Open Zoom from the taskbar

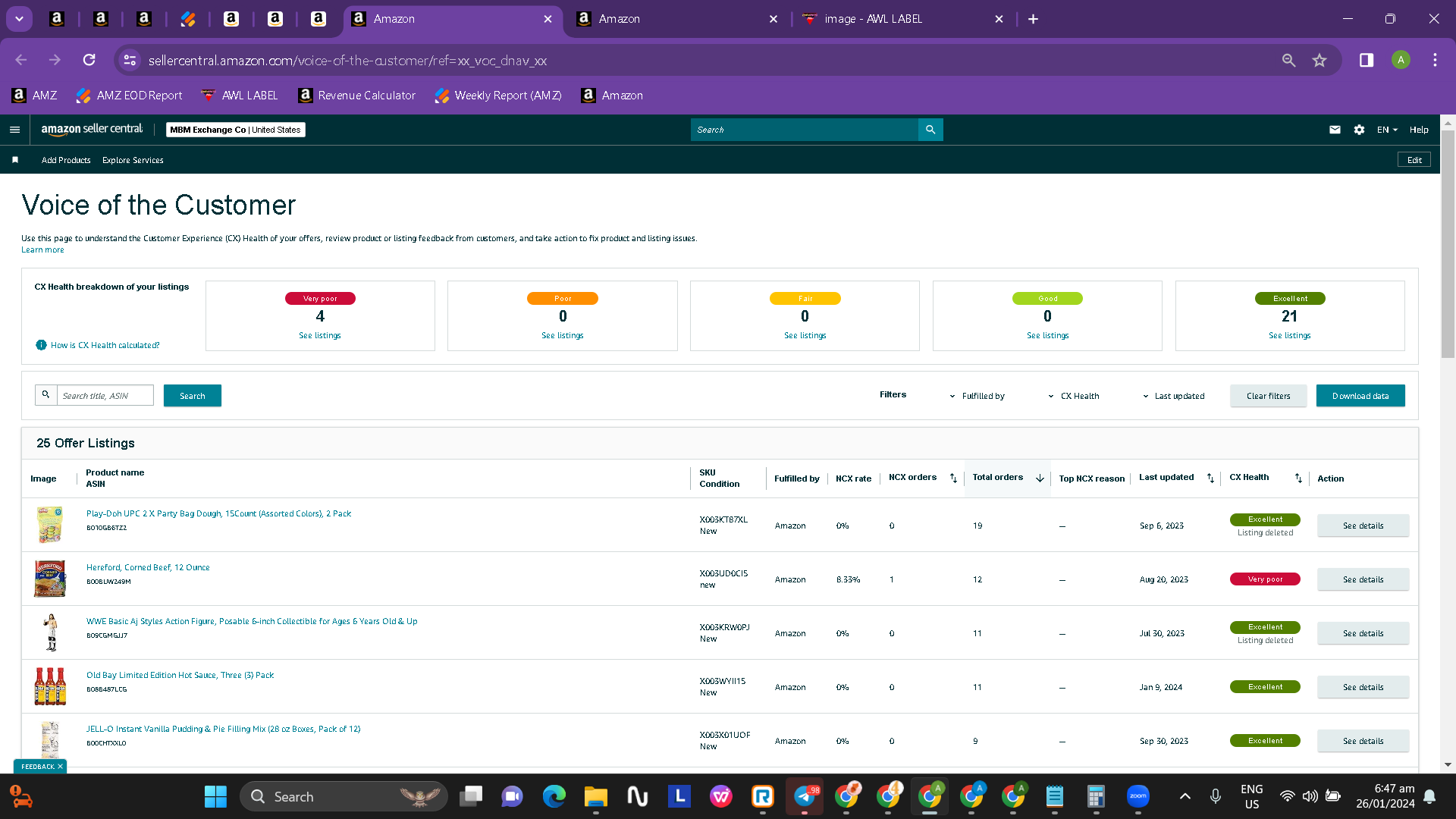pos(1137,796)
